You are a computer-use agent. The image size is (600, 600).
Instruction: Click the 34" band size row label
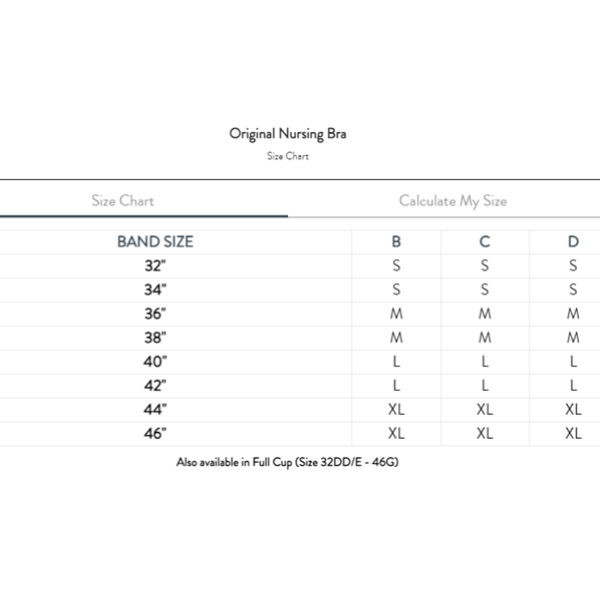click(x=155, y=290)
